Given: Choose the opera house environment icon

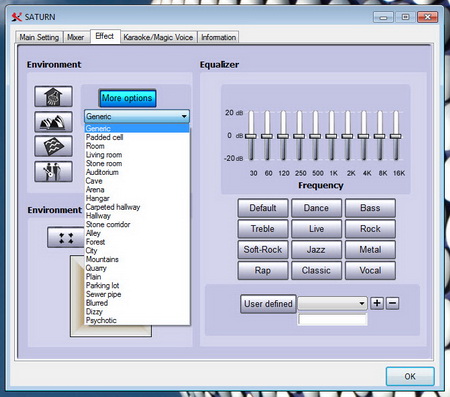Looking at the screenshot, I should pos(53,122).
